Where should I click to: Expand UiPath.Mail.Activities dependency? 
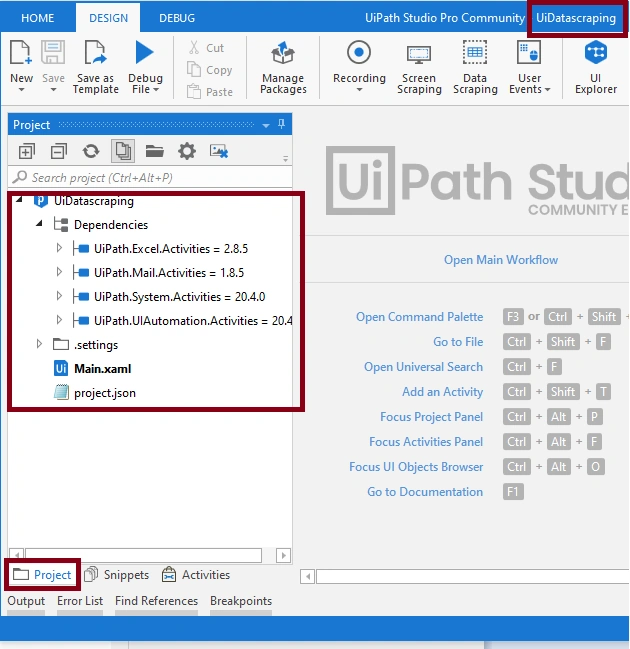click(x=59, y=272)
